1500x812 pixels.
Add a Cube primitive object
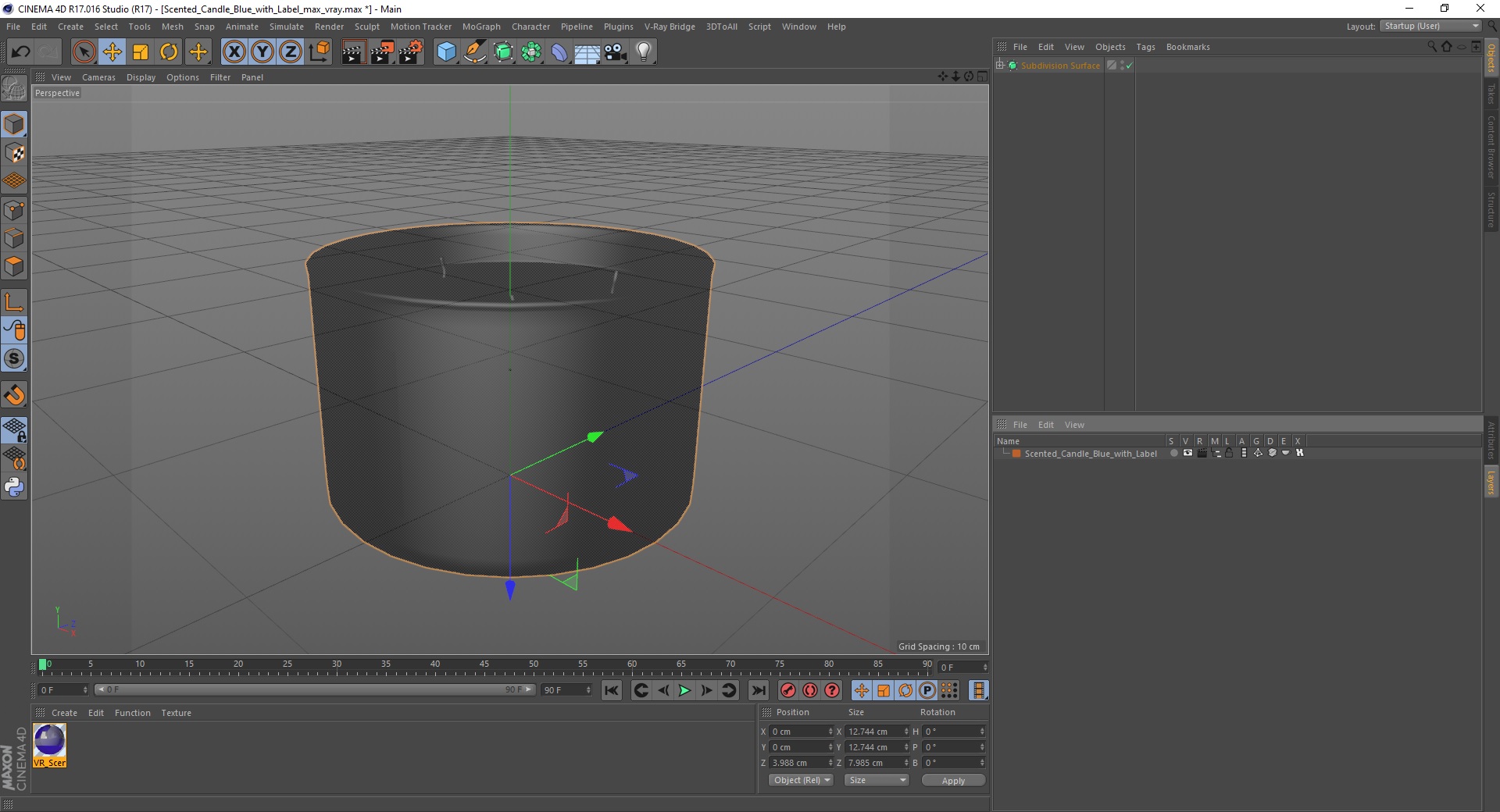pos(446,52)
